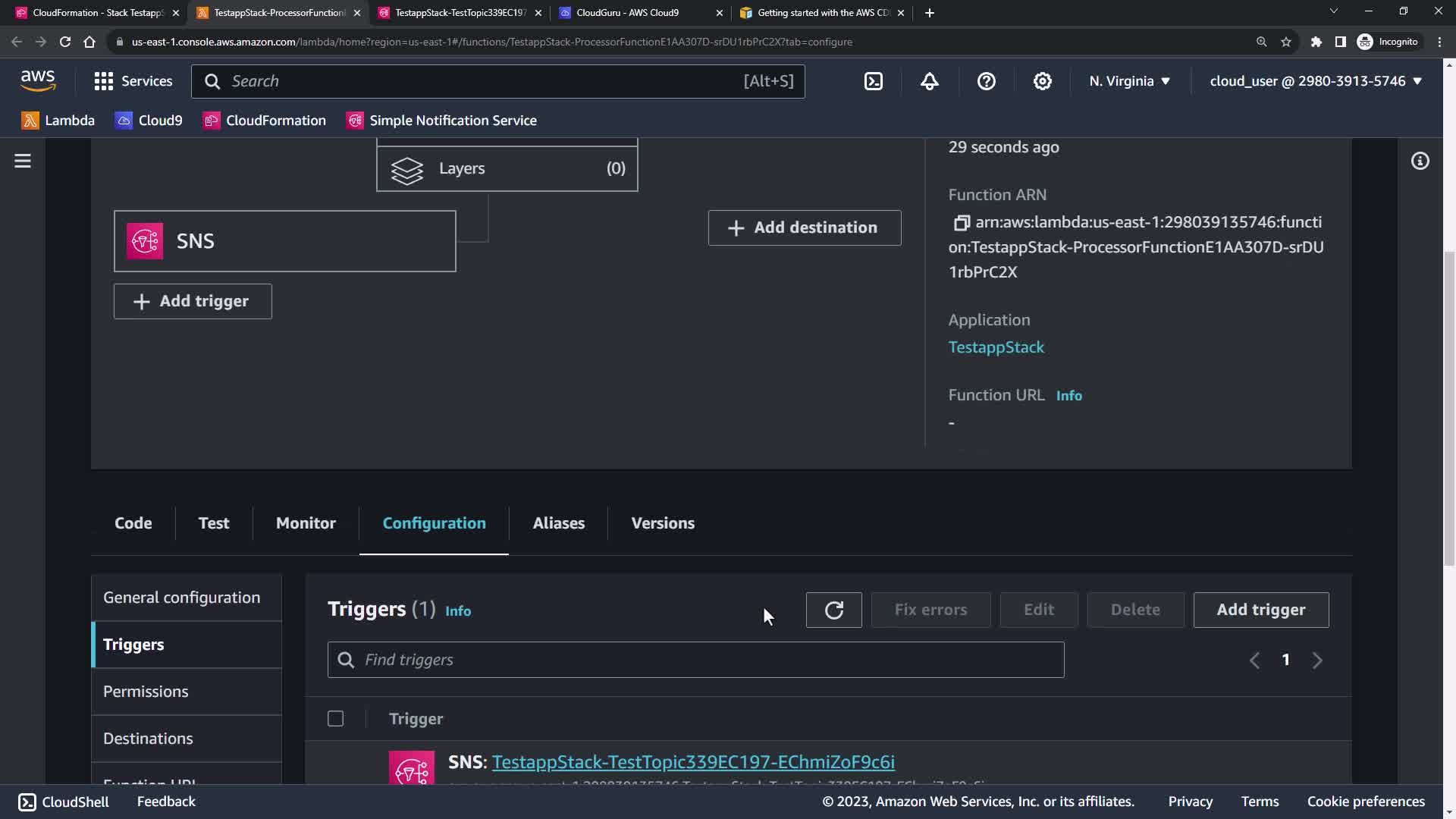Image resolution: width=1456 pixels, height=819 pixels.
Task: Expand the N. Virginia region dropdown
Action: [x=1129, y=81]
